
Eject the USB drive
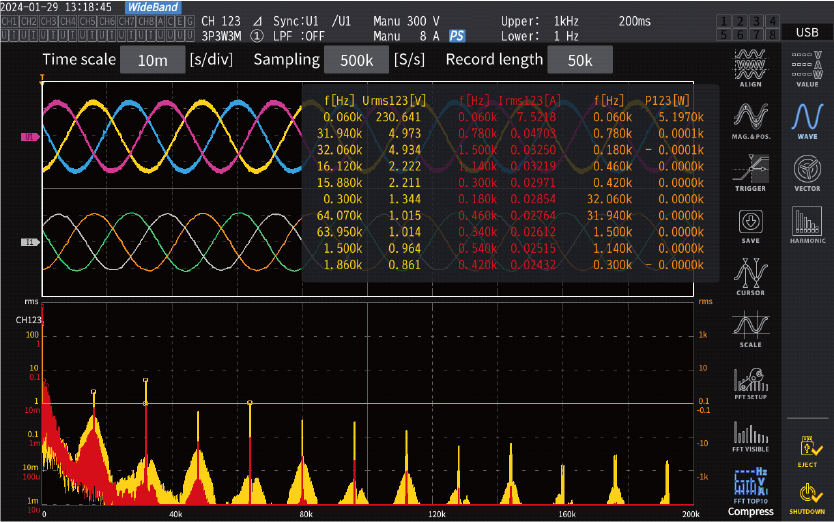coord(807,449)
